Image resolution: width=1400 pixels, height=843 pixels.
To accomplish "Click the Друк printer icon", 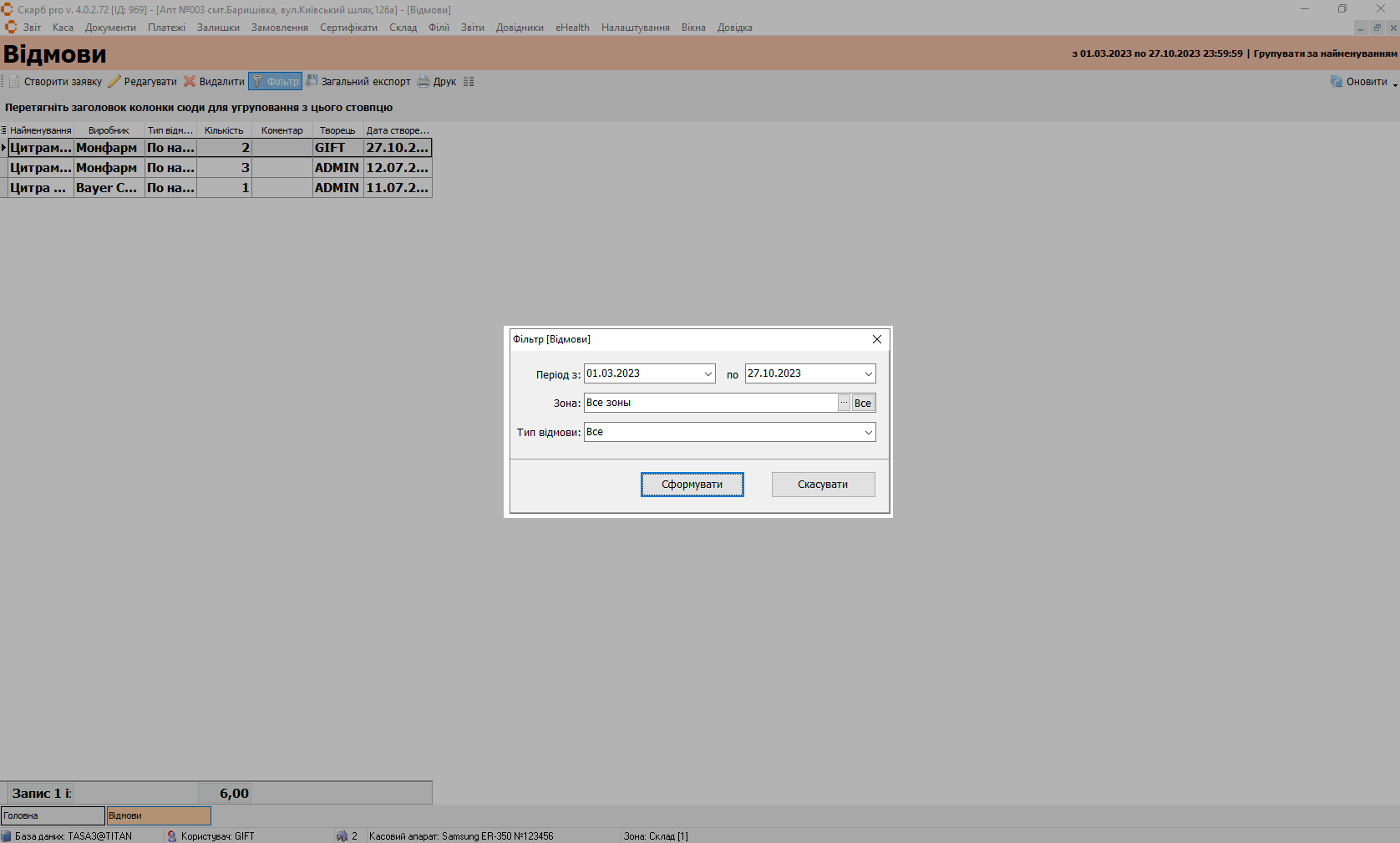I will [424, 82].
